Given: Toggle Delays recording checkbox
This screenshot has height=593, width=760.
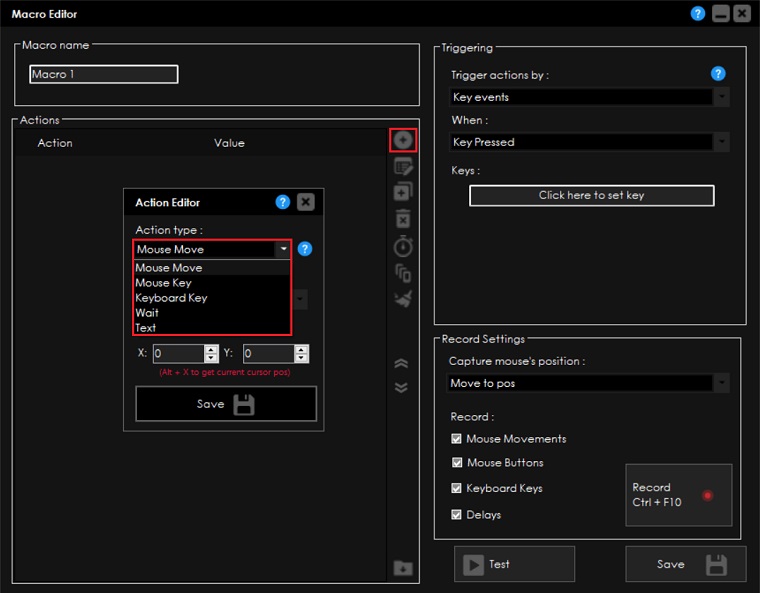Looking at the screenshot, I should 456,515.
